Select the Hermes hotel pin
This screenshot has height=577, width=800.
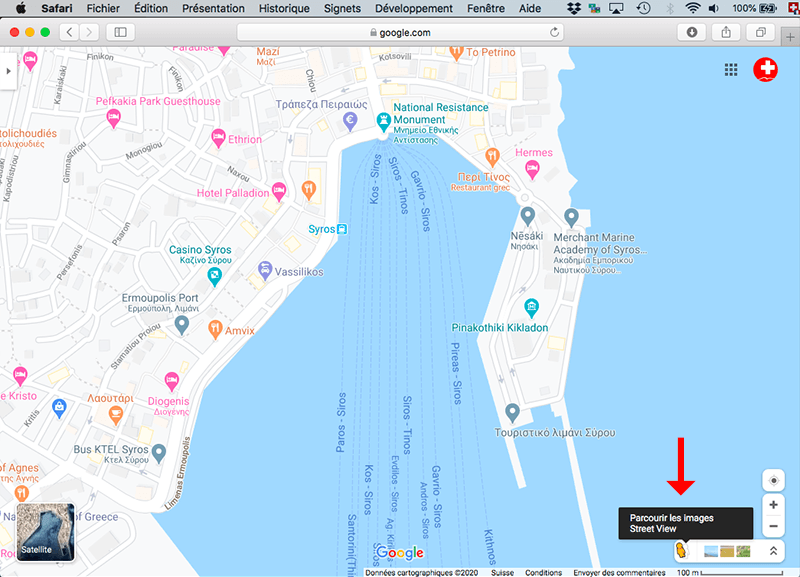pos(532,169)
